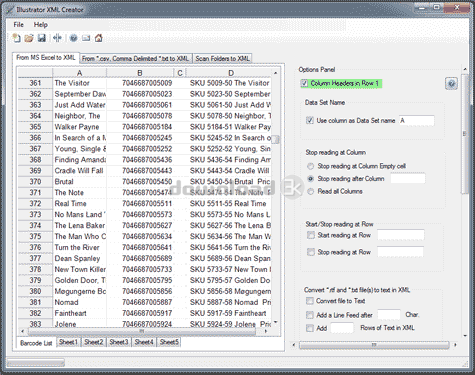This screenshot has width=475, height=375.
Task: Click cell 'Brutal' in column A
Action: [79, 182]
